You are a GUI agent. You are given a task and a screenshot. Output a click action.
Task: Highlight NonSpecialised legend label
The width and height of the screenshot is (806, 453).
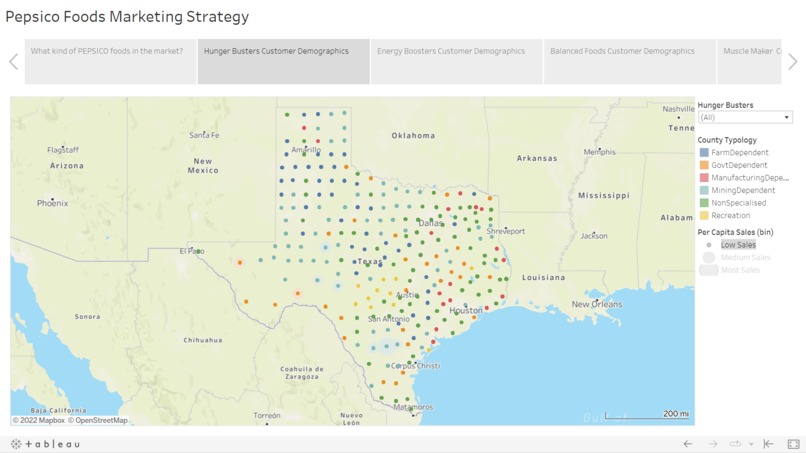pyautogui.click(x=739, y=203)
